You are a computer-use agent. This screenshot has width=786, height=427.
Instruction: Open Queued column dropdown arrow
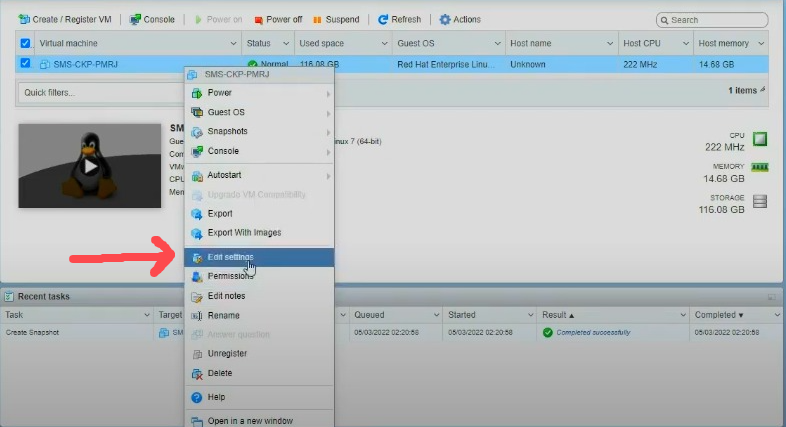[x=436, y=315]
